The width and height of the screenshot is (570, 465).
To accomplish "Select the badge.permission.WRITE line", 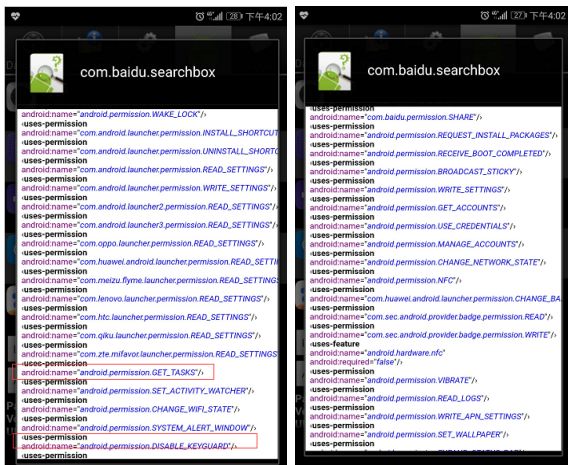I will [x=433, y=335].
